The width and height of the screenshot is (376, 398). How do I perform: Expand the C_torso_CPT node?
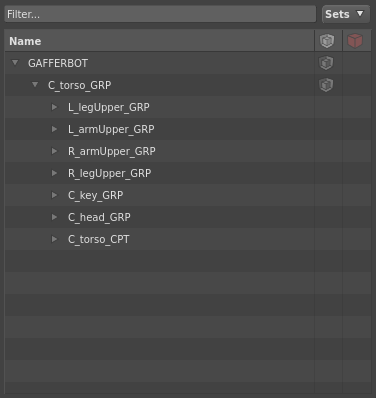tap(54, 239)
